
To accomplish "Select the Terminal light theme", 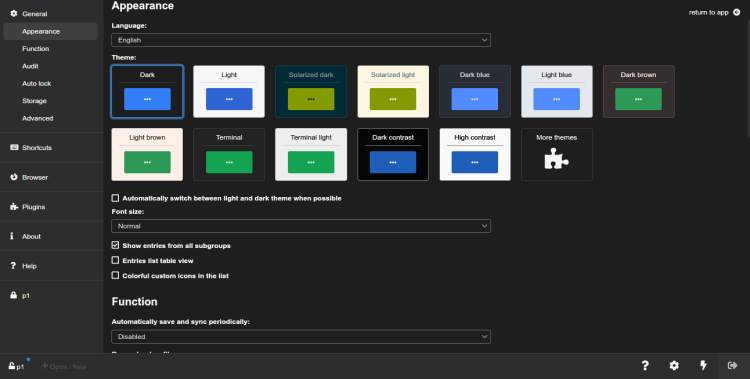I will [311, 154].
